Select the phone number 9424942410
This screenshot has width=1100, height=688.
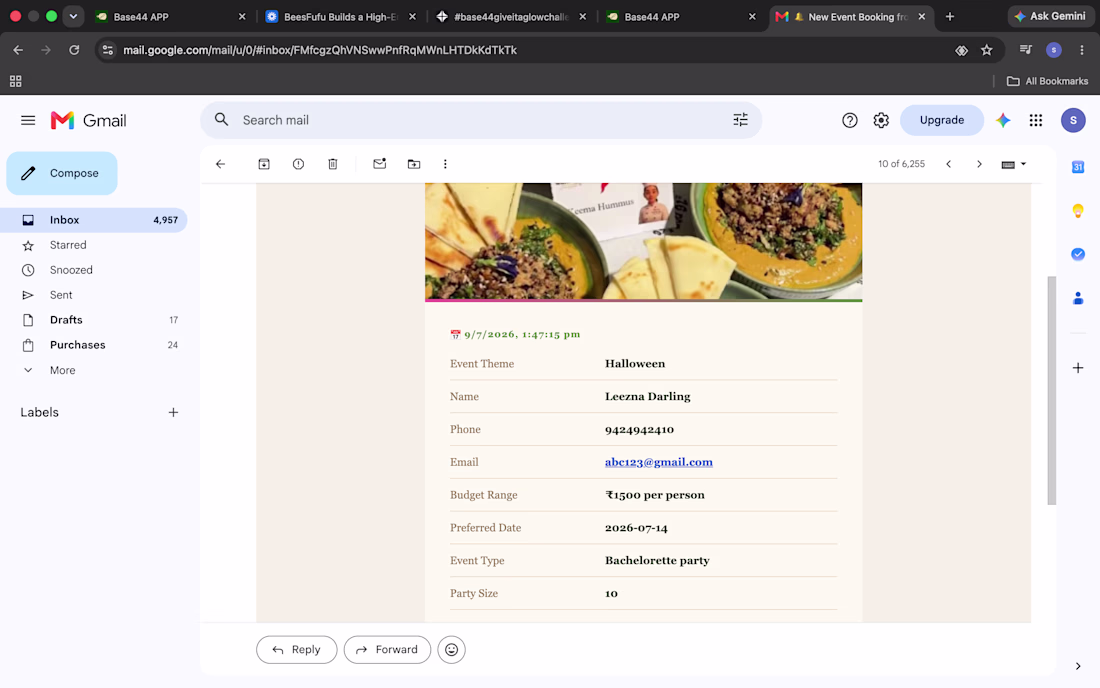click(x=639, y=429)
